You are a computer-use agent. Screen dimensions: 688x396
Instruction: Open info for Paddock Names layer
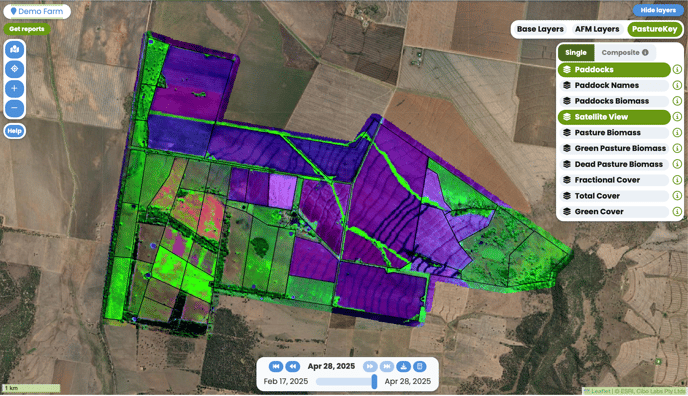[677, 86]
